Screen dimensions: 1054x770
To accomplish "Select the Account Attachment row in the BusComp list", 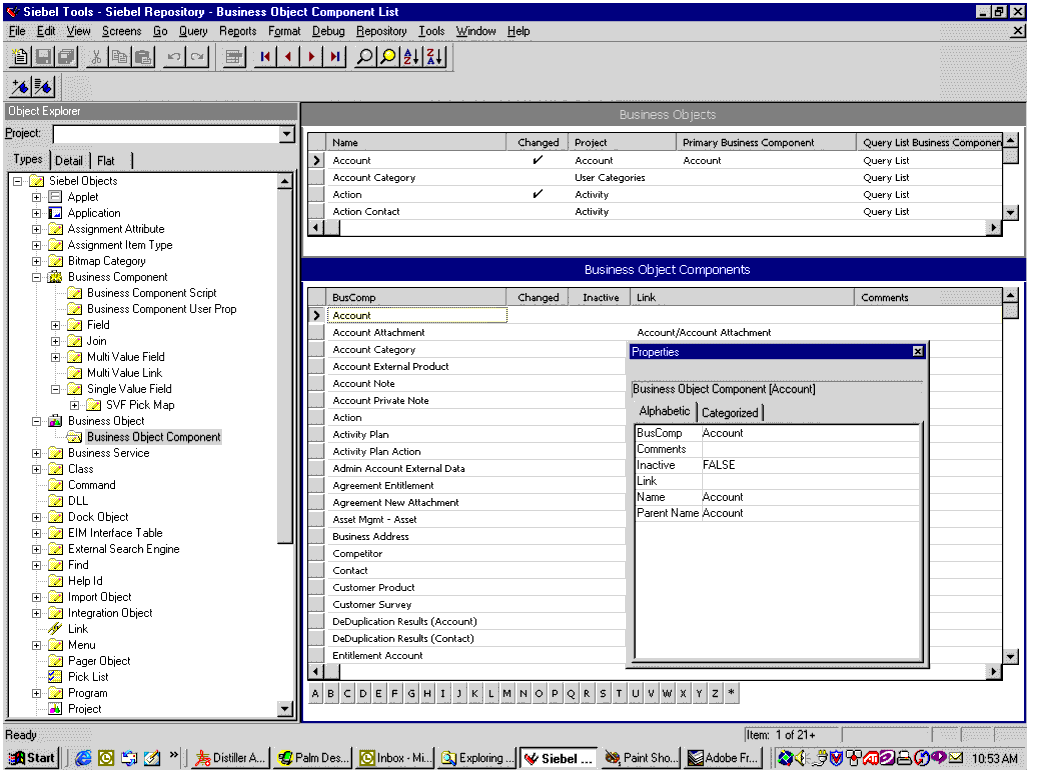I will (x=378, y=332).
